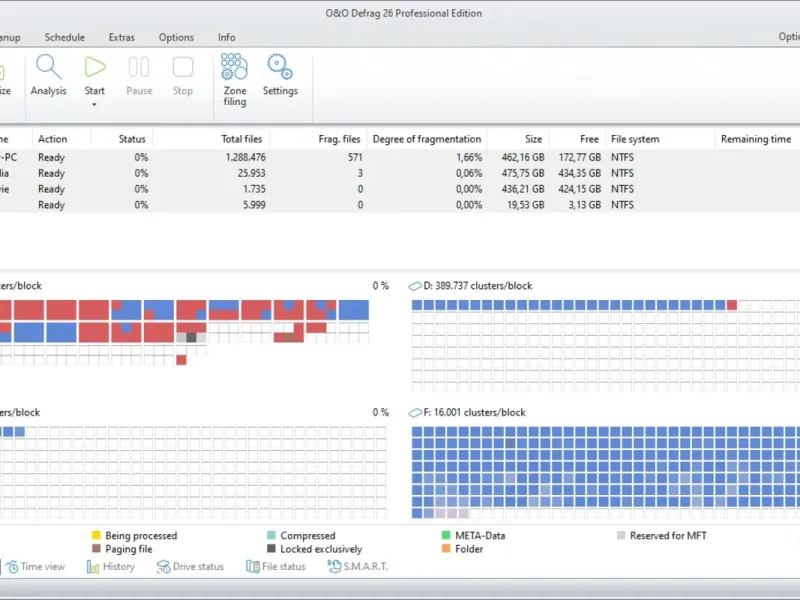Click the File status icon
The width and height of the screenshot is (800, 600).
(253, 567)
